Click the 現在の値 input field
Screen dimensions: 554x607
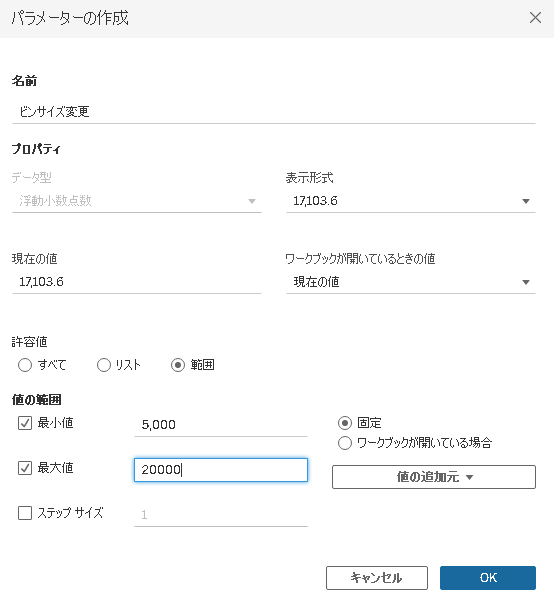click(137, 282)
